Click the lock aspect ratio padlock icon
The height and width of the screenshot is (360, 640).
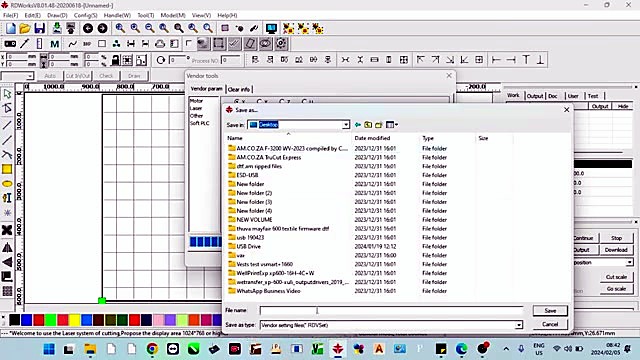click(116, 60)
